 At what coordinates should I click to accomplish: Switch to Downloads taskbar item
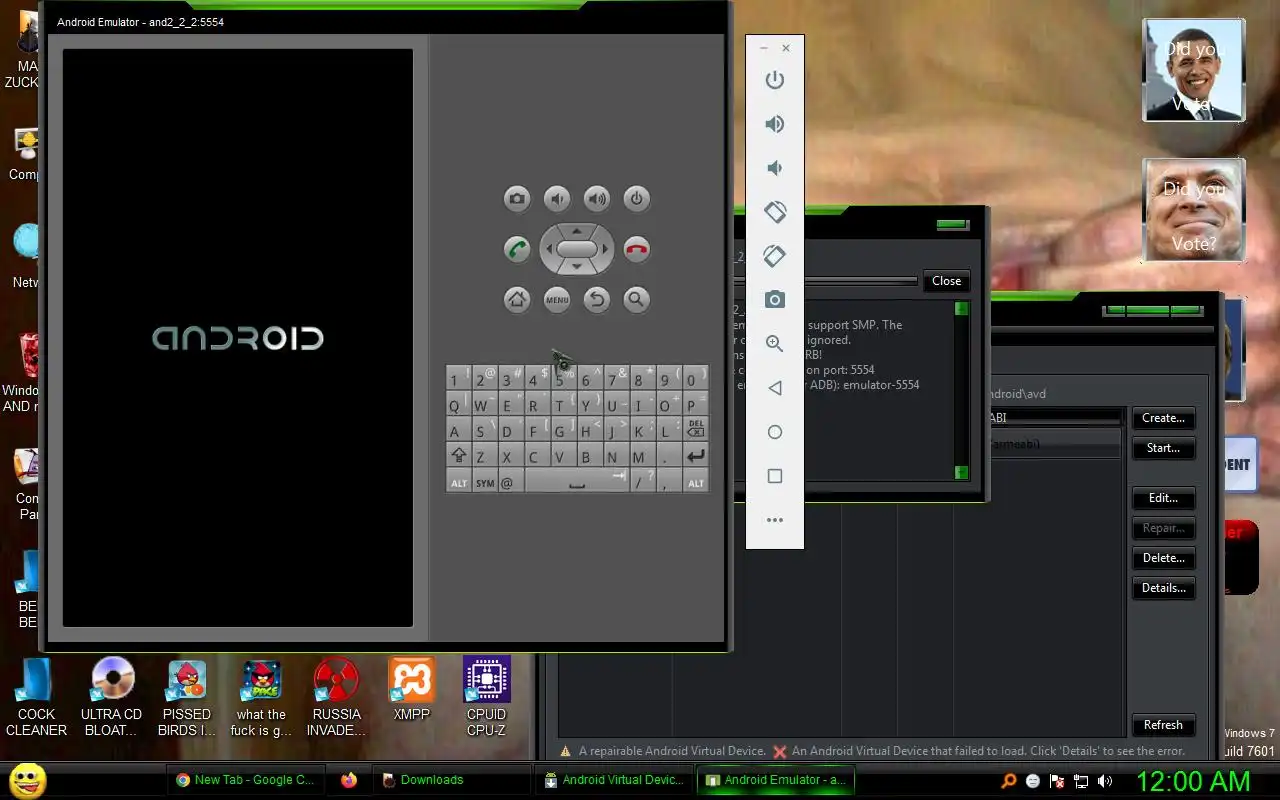click(x=452, y=780)
